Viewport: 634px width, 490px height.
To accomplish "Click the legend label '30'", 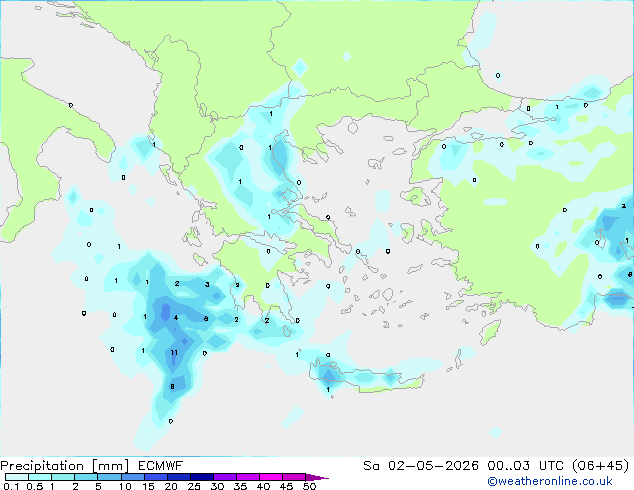I will [217, 486].
